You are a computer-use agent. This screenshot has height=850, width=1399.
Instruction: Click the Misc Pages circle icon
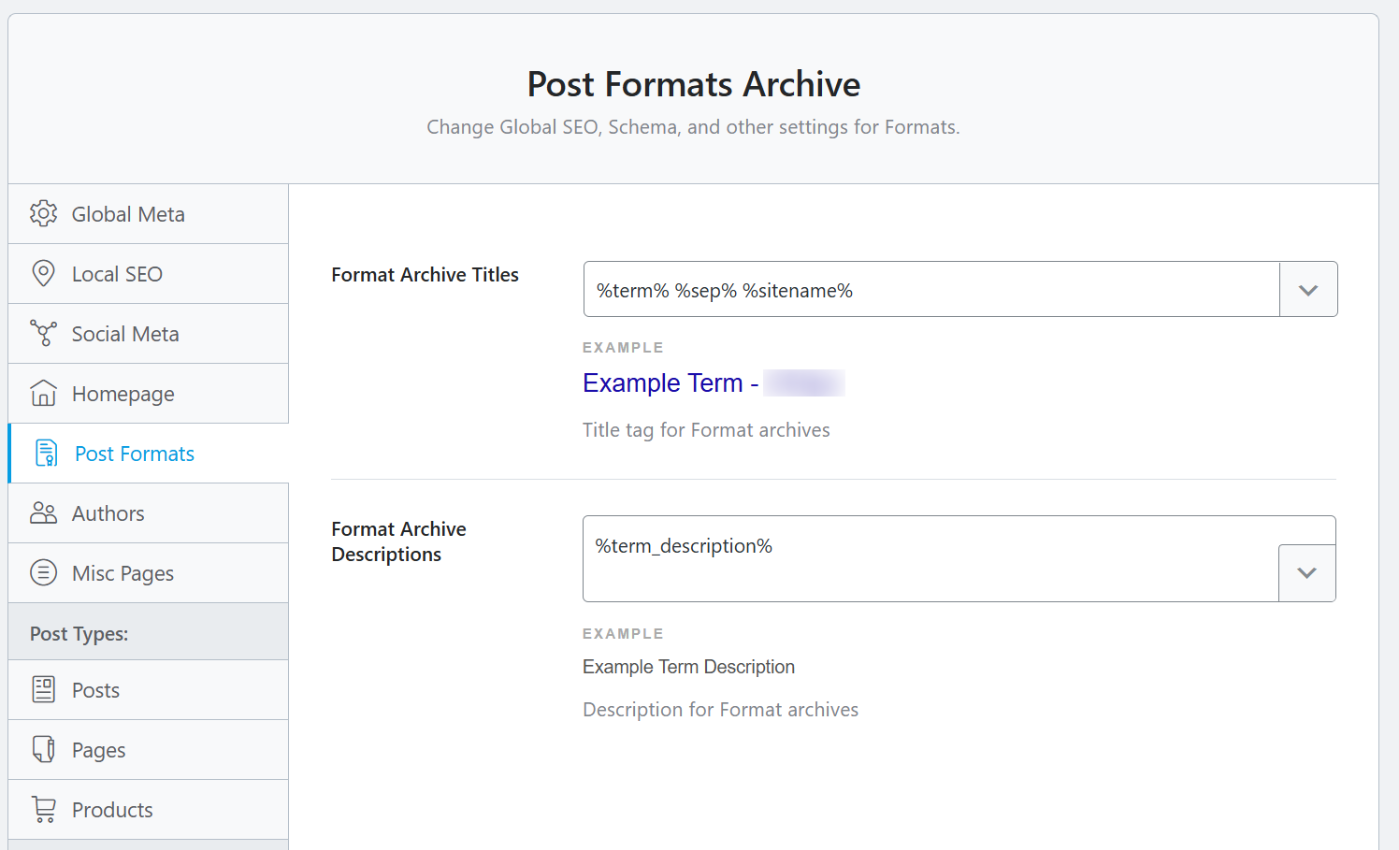click(43, 573)
